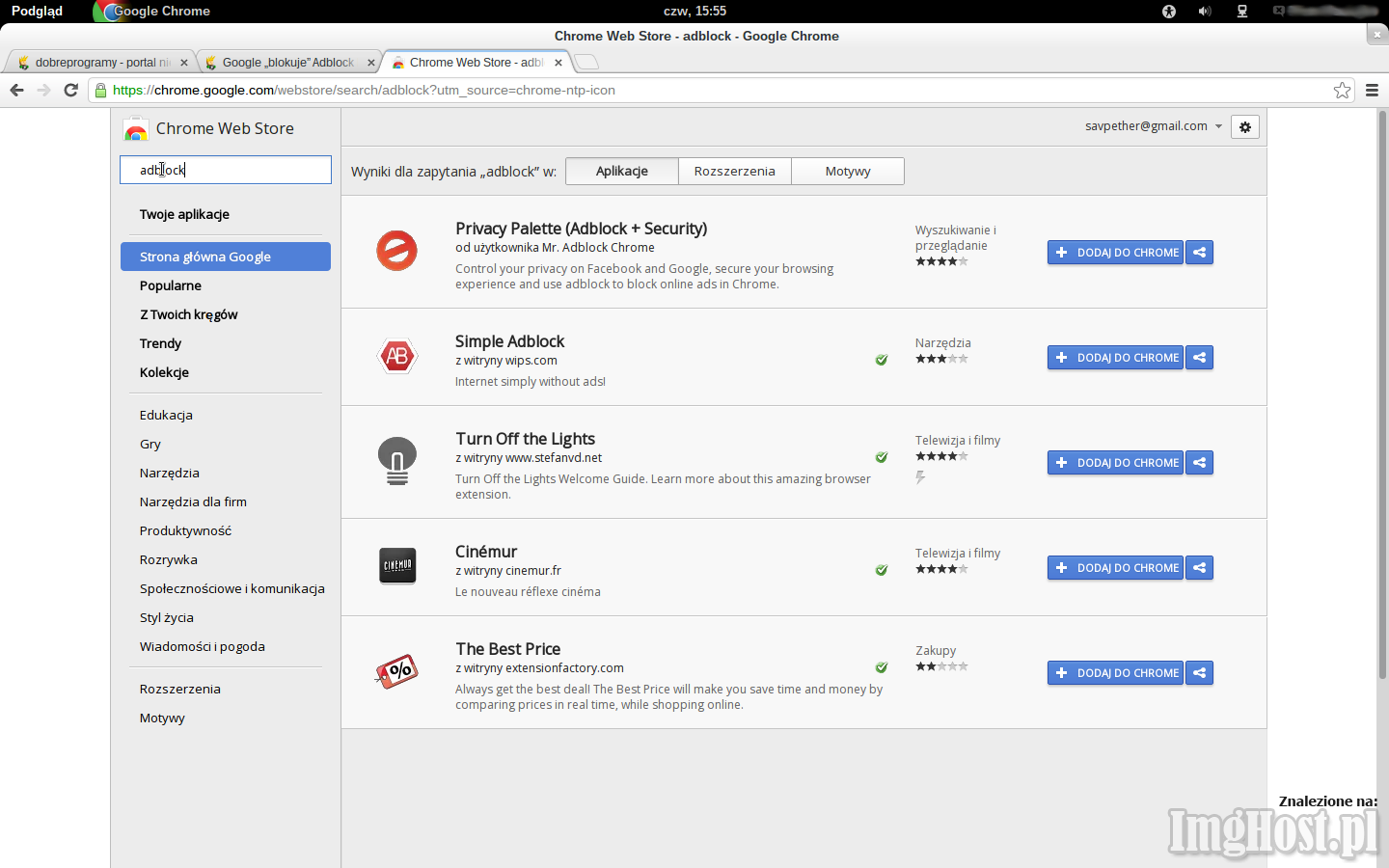Click the Chrome Web Store logo
The image size is (1389, 868).
tap(136, 129)
